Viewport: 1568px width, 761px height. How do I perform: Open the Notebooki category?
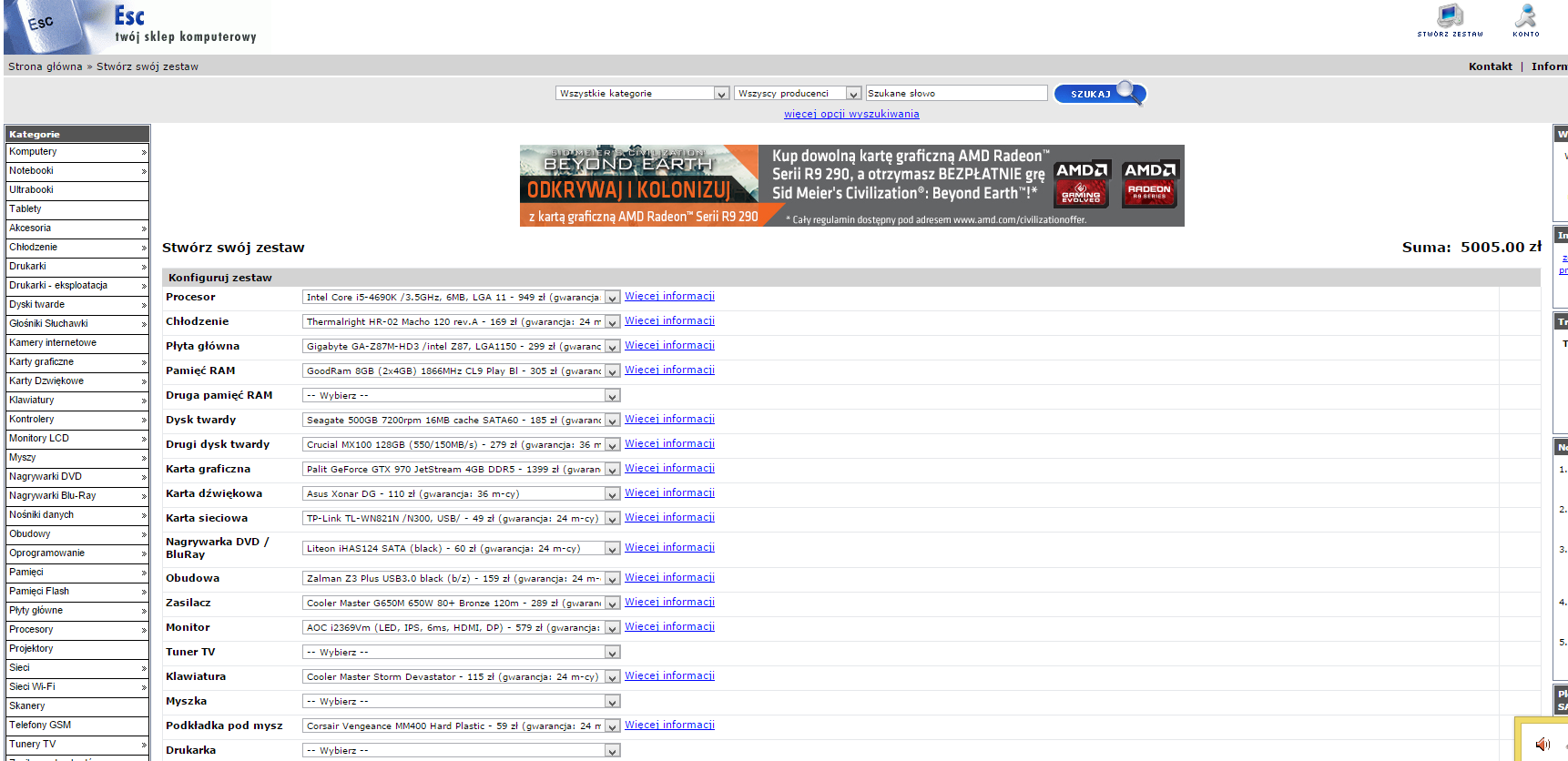coord(77,171)
